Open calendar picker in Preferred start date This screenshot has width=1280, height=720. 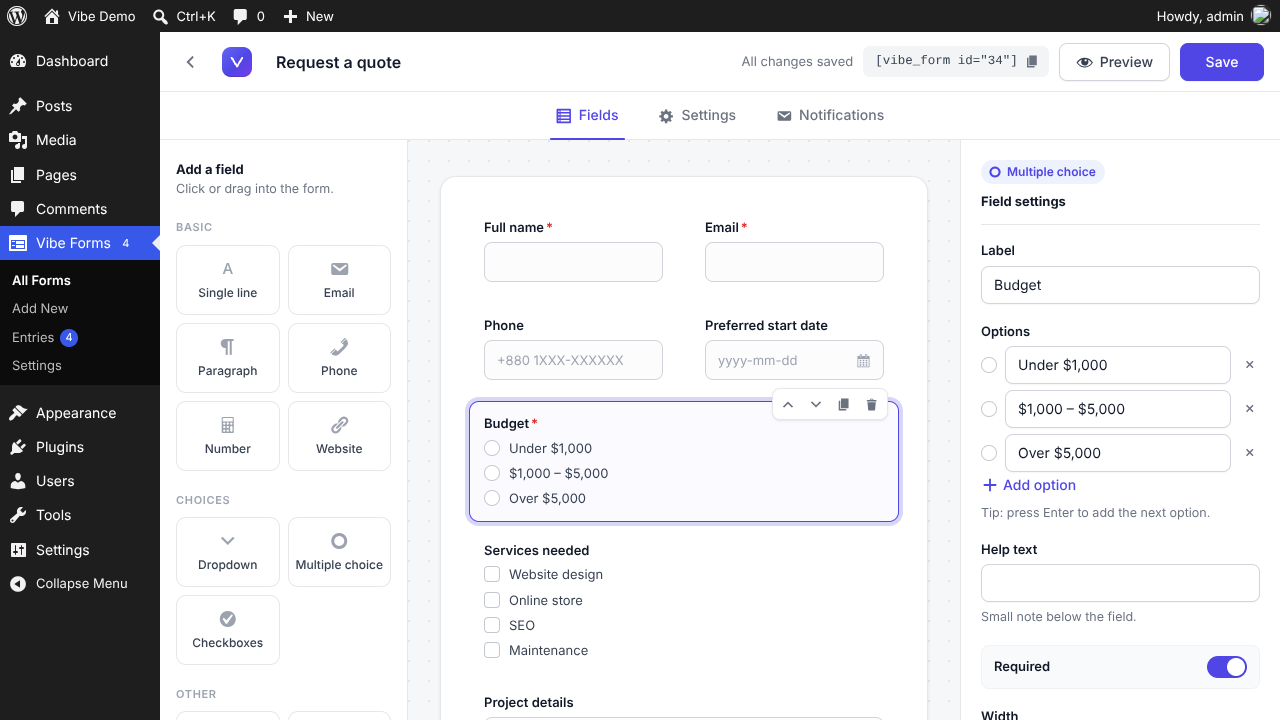pyautogui.click(x=864, y=361)
